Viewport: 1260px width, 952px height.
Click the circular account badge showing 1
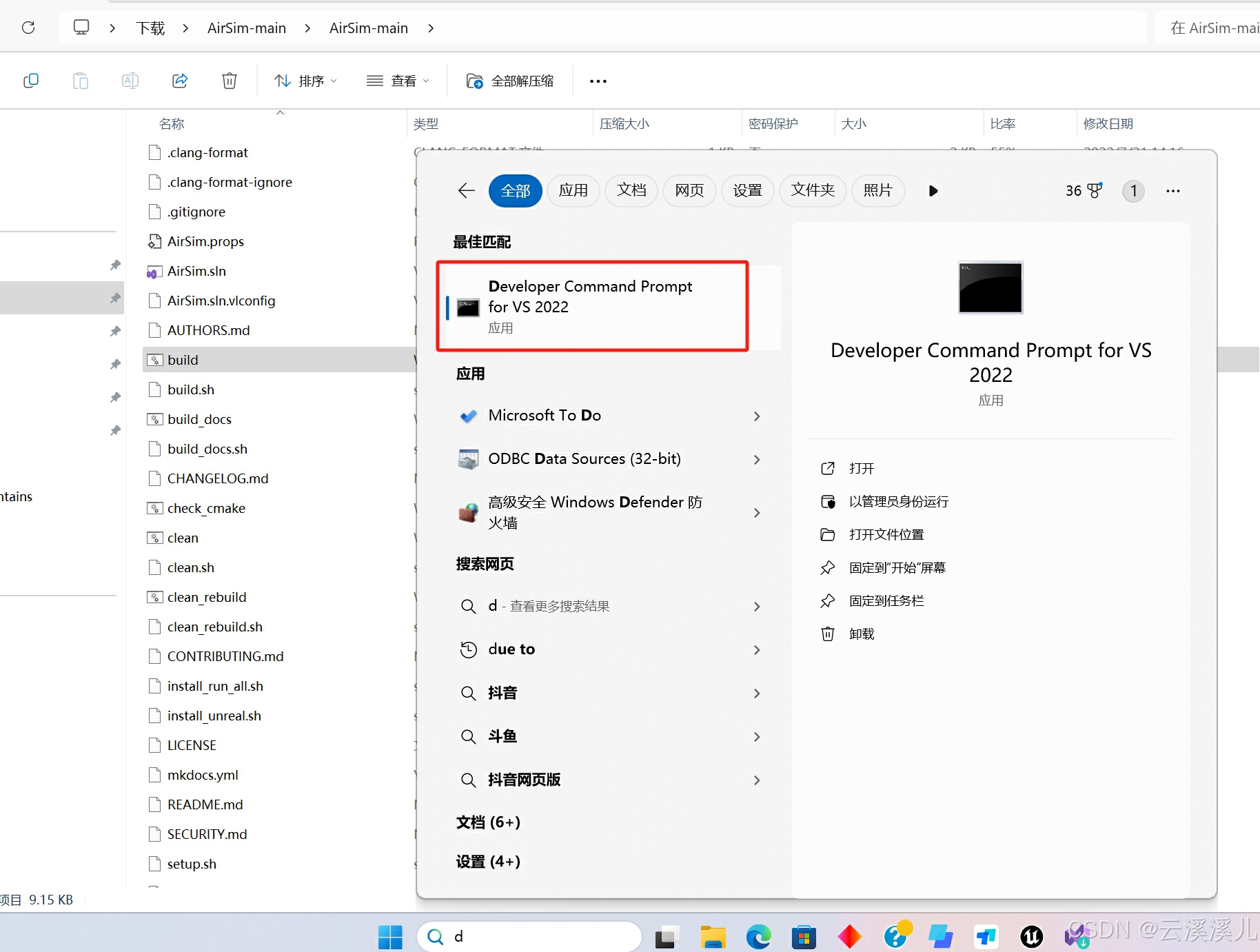tap(1134, 191)
